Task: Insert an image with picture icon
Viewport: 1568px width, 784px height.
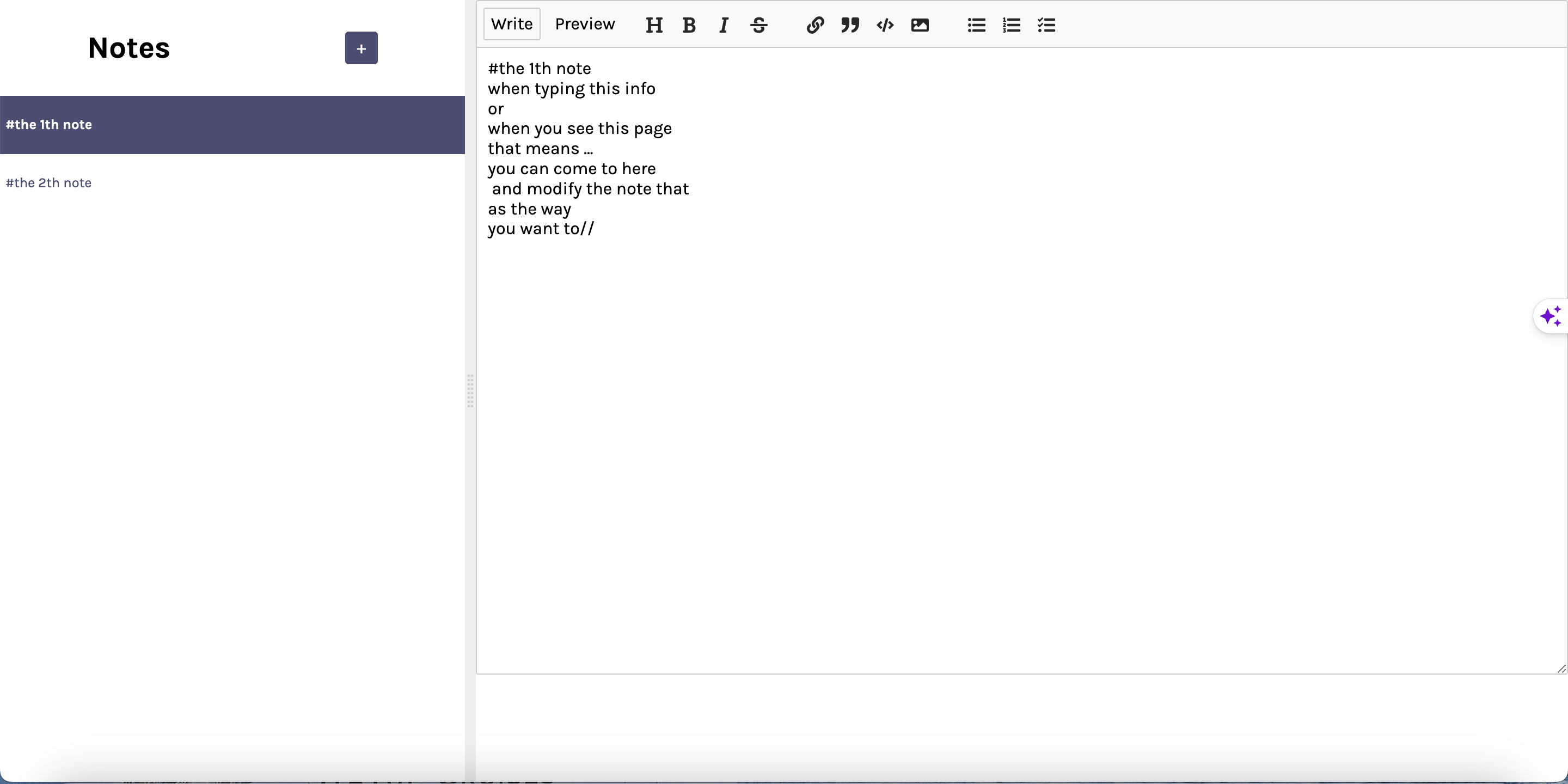Action: [920, 25]
